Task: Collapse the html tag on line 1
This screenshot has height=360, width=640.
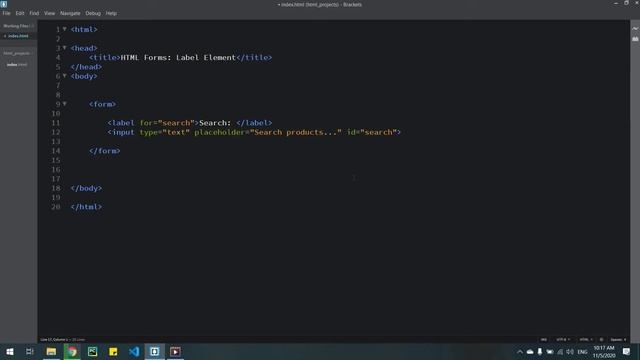Action: (64, 29)
